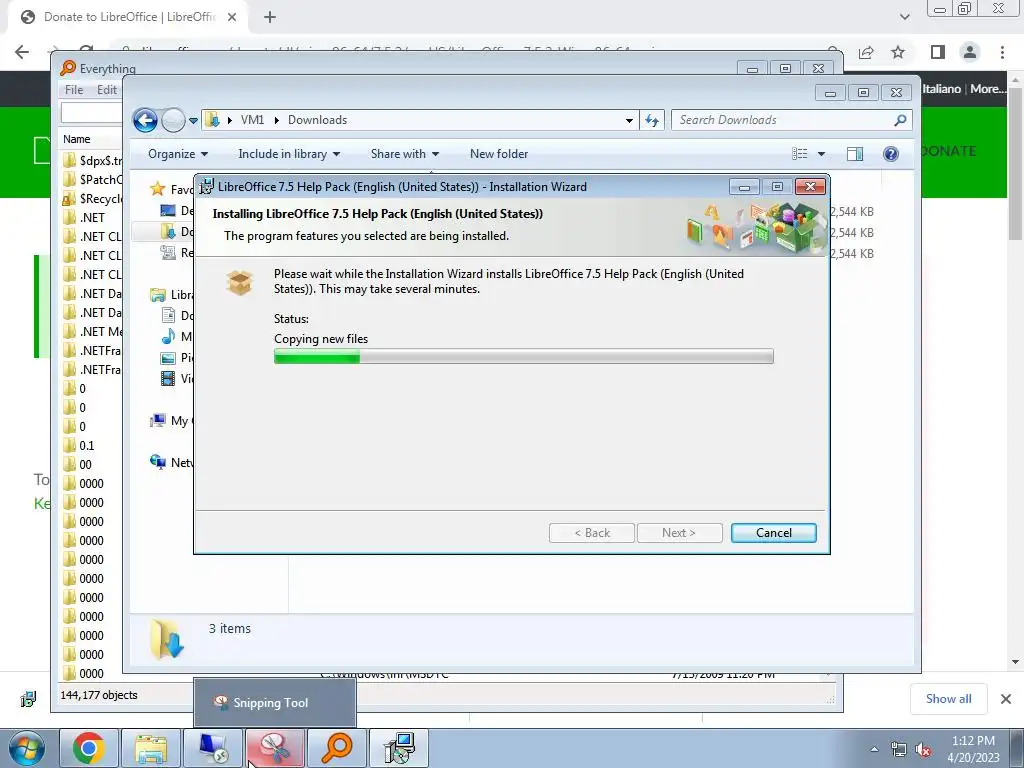Open Windows Explorer from the taskbar

click(151, 748)
